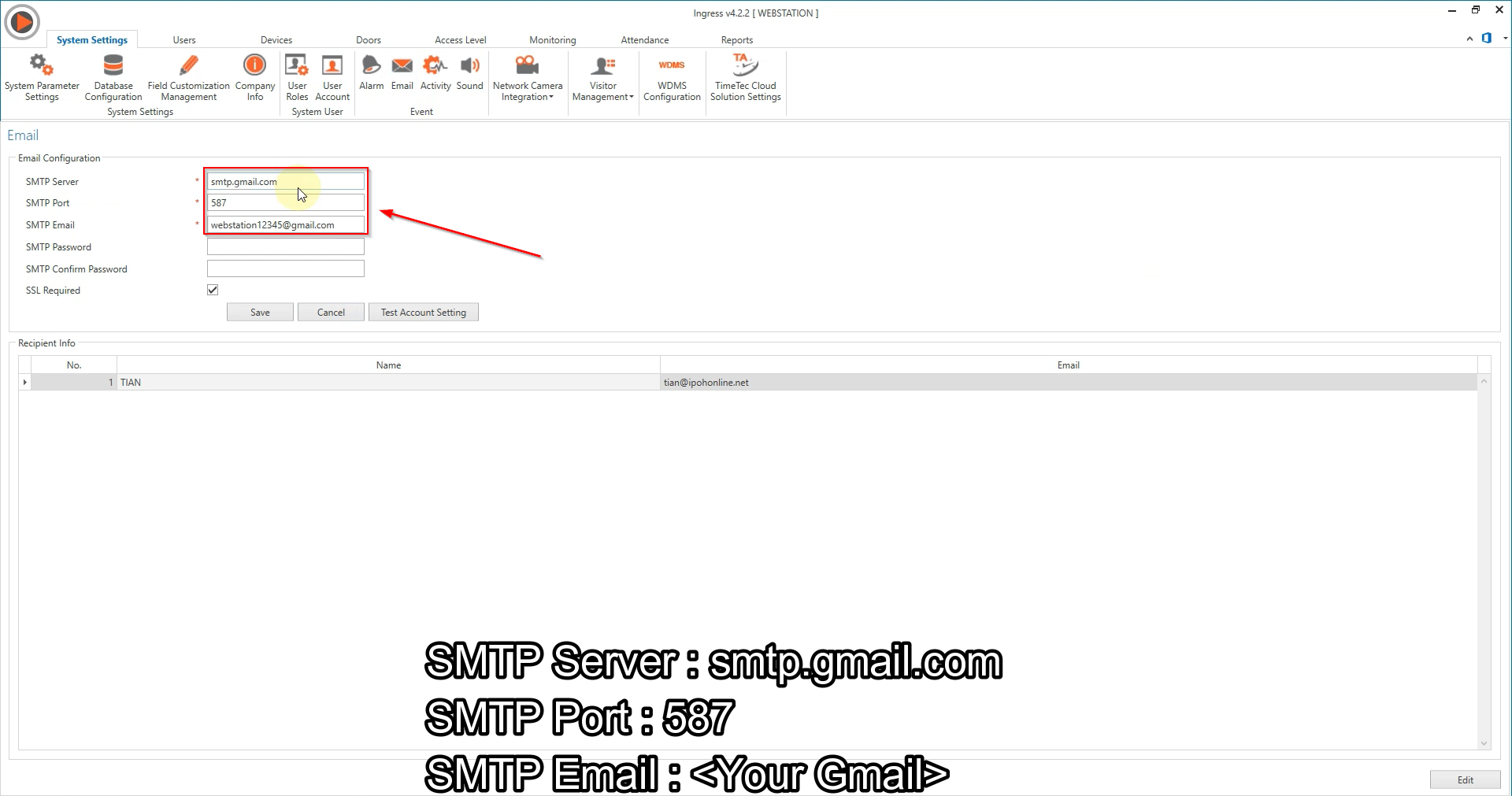
Task: Select the TIAN recipient name cell
Action: point(388,383)
